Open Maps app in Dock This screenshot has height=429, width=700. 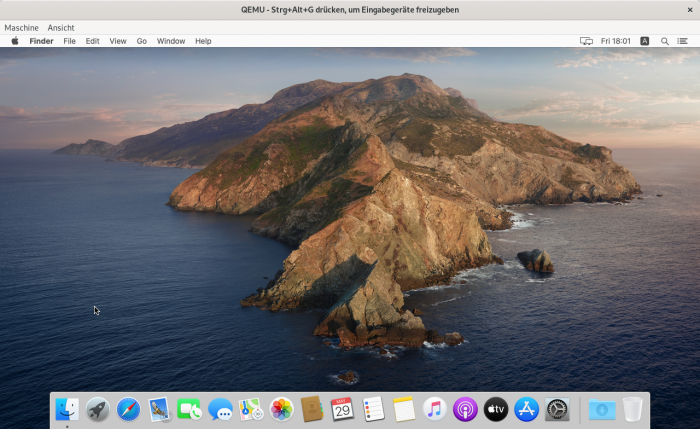251,409
